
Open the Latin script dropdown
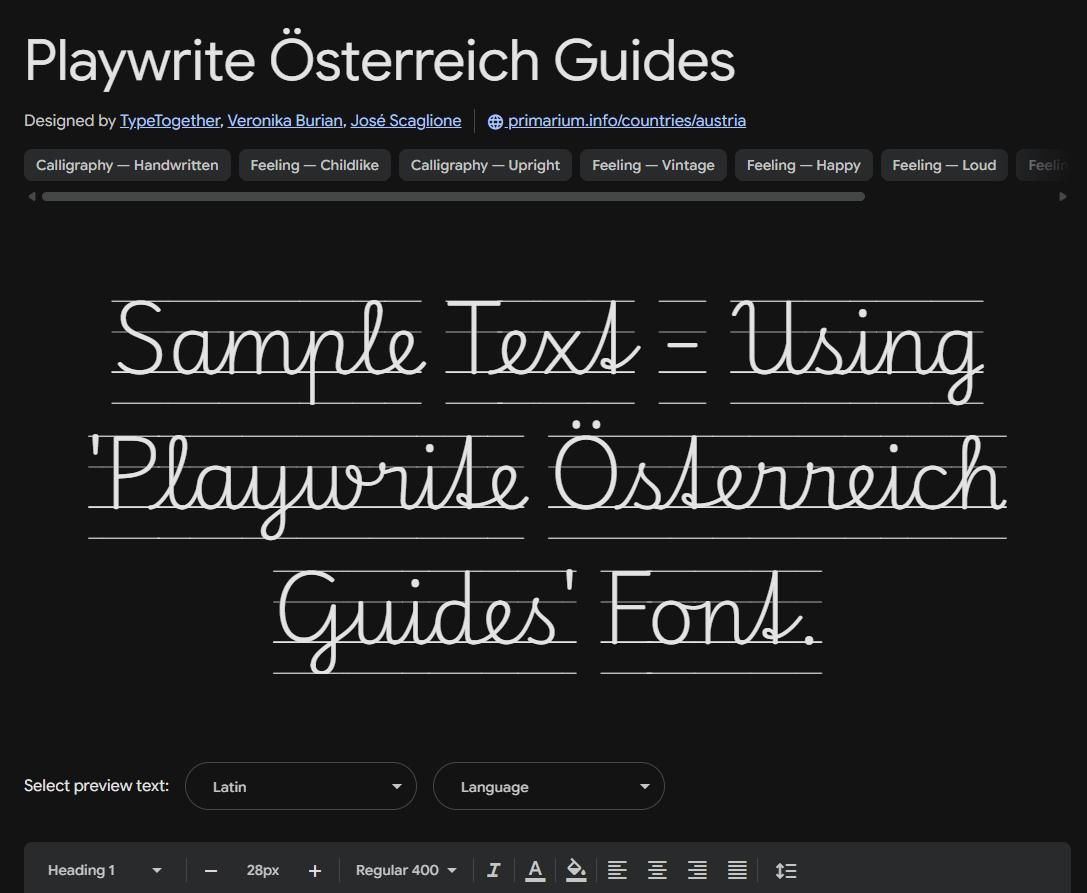click(301, 786)
